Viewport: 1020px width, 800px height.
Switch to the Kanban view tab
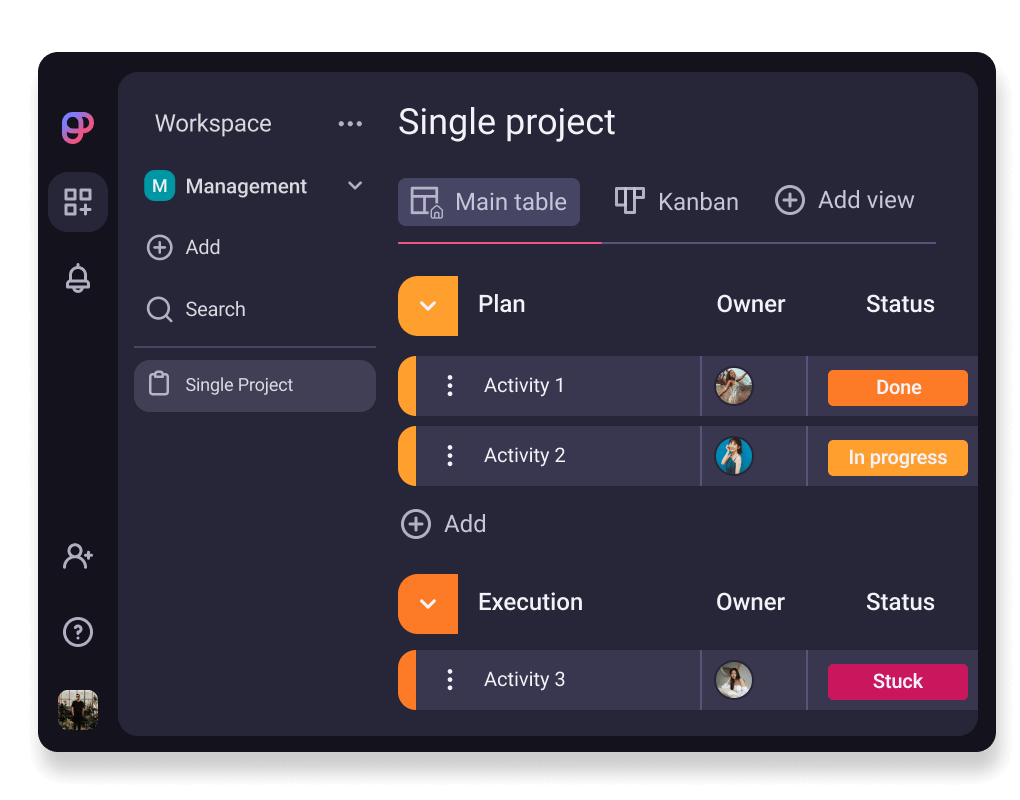point(676,201)
